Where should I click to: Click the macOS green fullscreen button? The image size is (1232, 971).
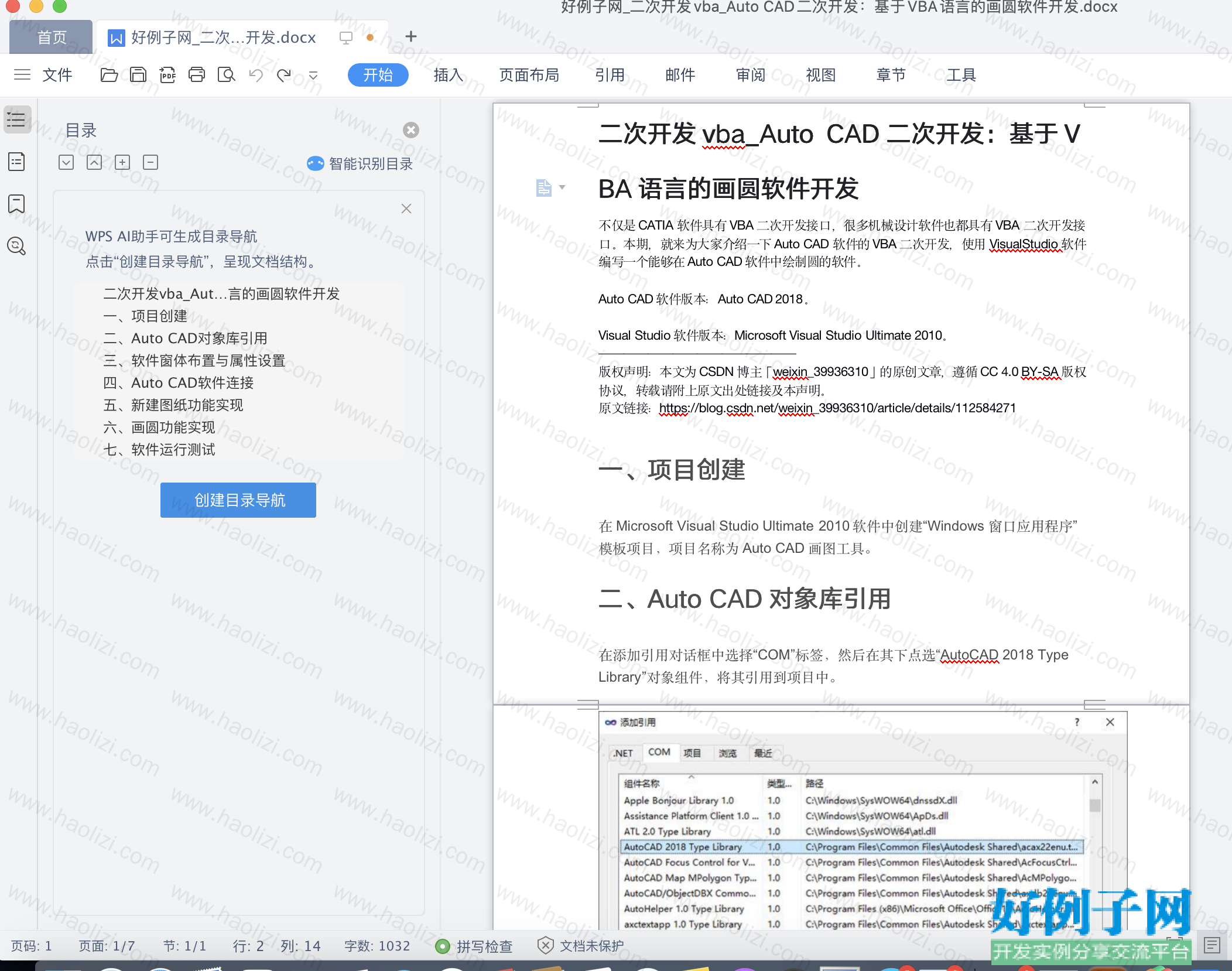(60, 6)
